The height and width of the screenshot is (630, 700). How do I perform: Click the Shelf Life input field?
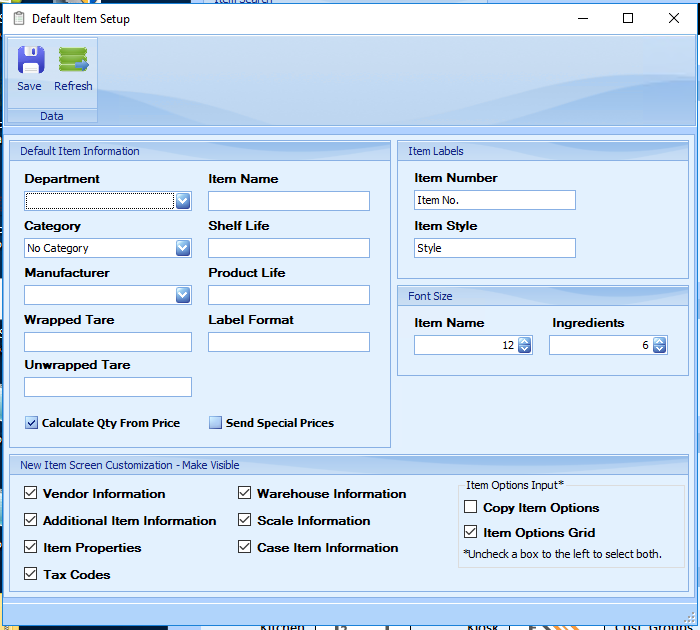click(x=289, y=248)
